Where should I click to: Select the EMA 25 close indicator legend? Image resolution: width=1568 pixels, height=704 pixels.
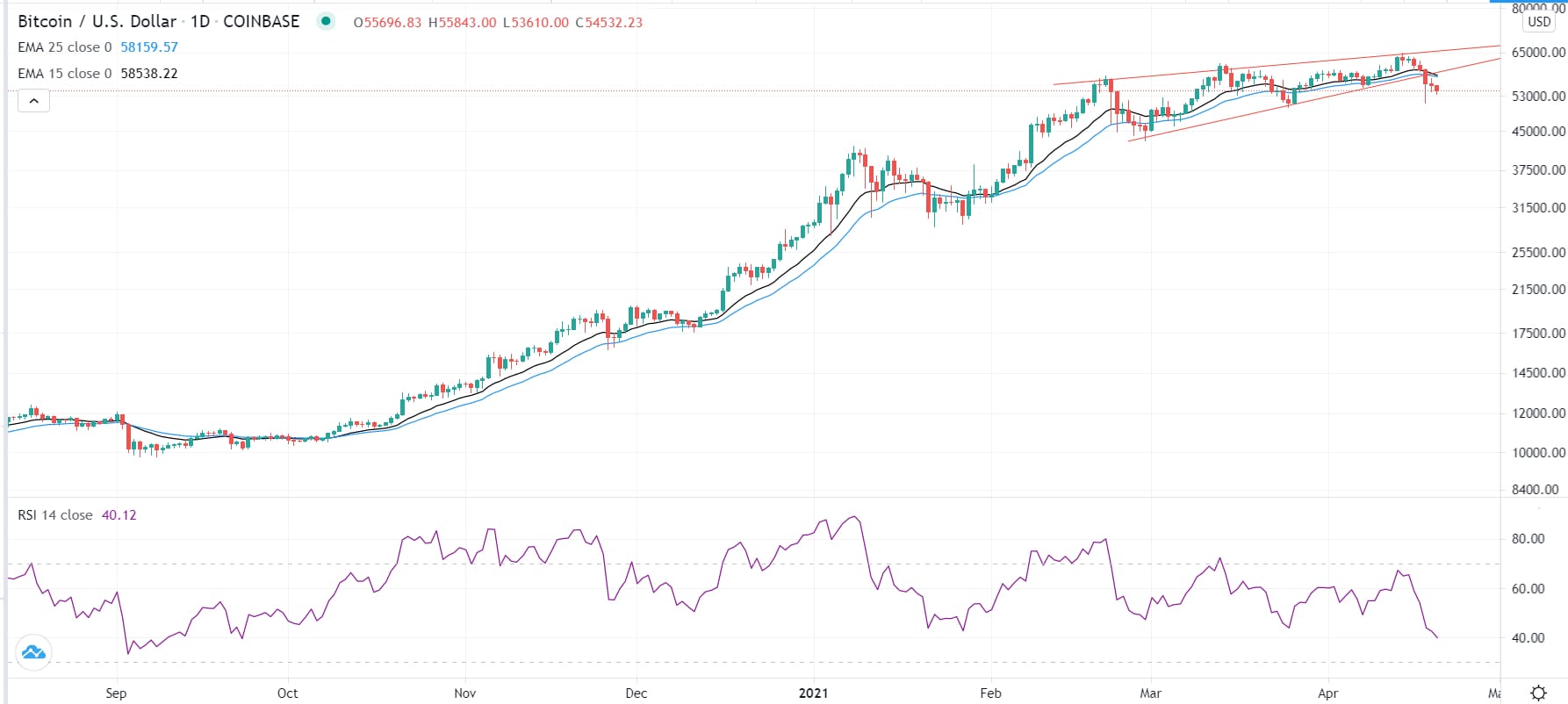pos(65,47)
